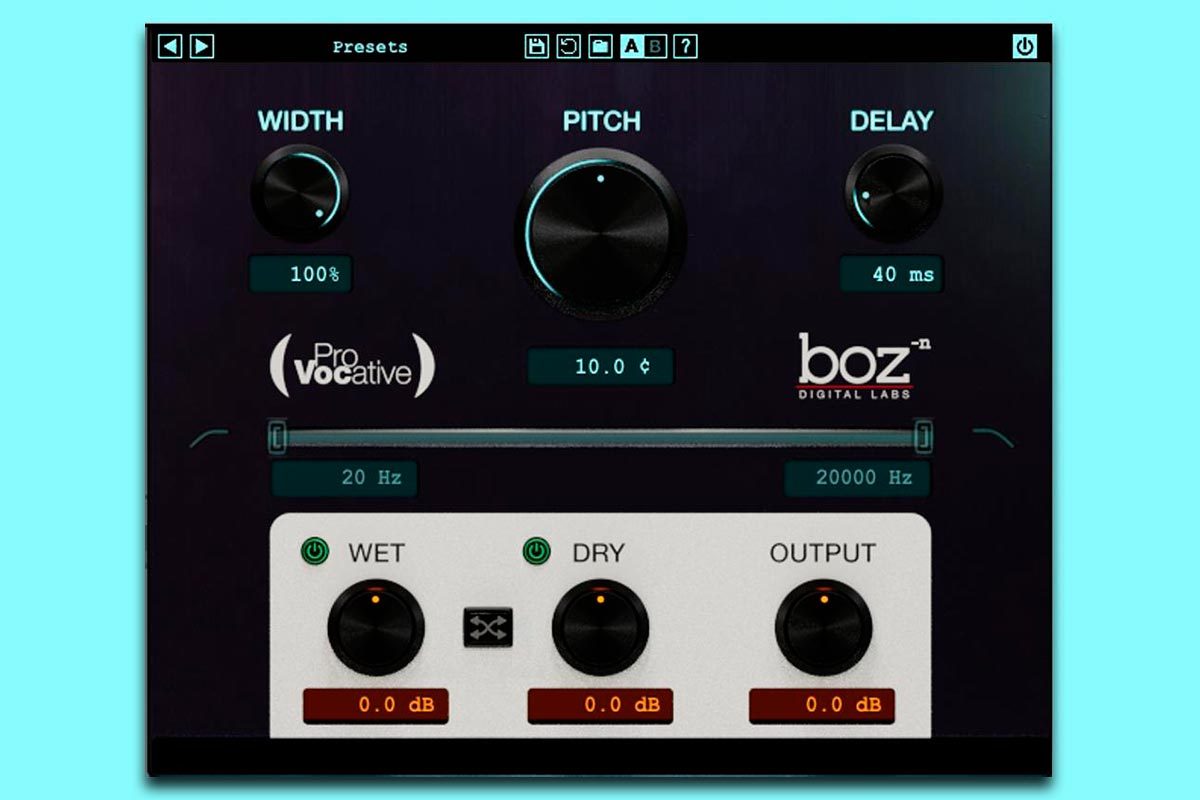
Task: Click the undo/reset arrow icon
Action: pyautogui.click(x=568, y=46)
